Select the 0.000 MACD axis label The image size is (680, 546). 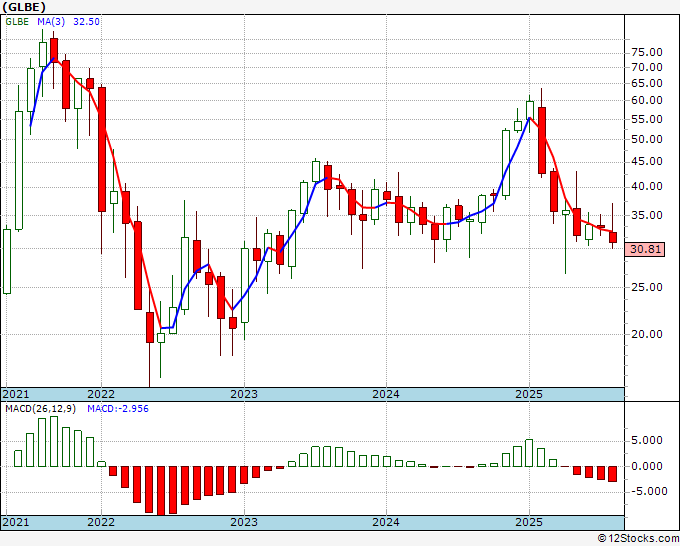pyautogui.click(x=647, y=467)
